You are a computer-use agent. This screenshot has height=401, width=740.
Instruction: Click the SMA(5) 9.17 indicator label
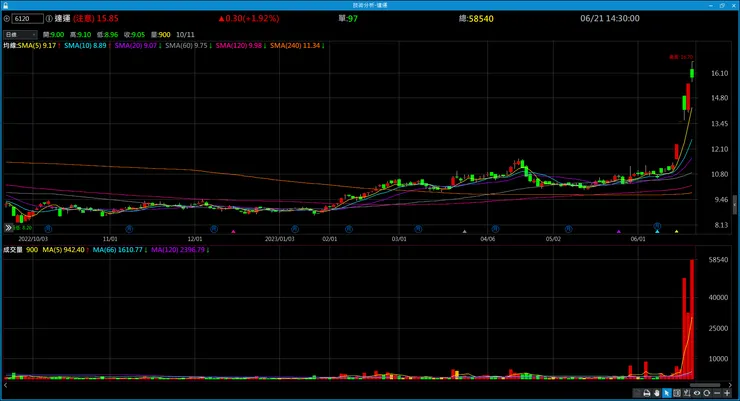(x=39, y=46)
